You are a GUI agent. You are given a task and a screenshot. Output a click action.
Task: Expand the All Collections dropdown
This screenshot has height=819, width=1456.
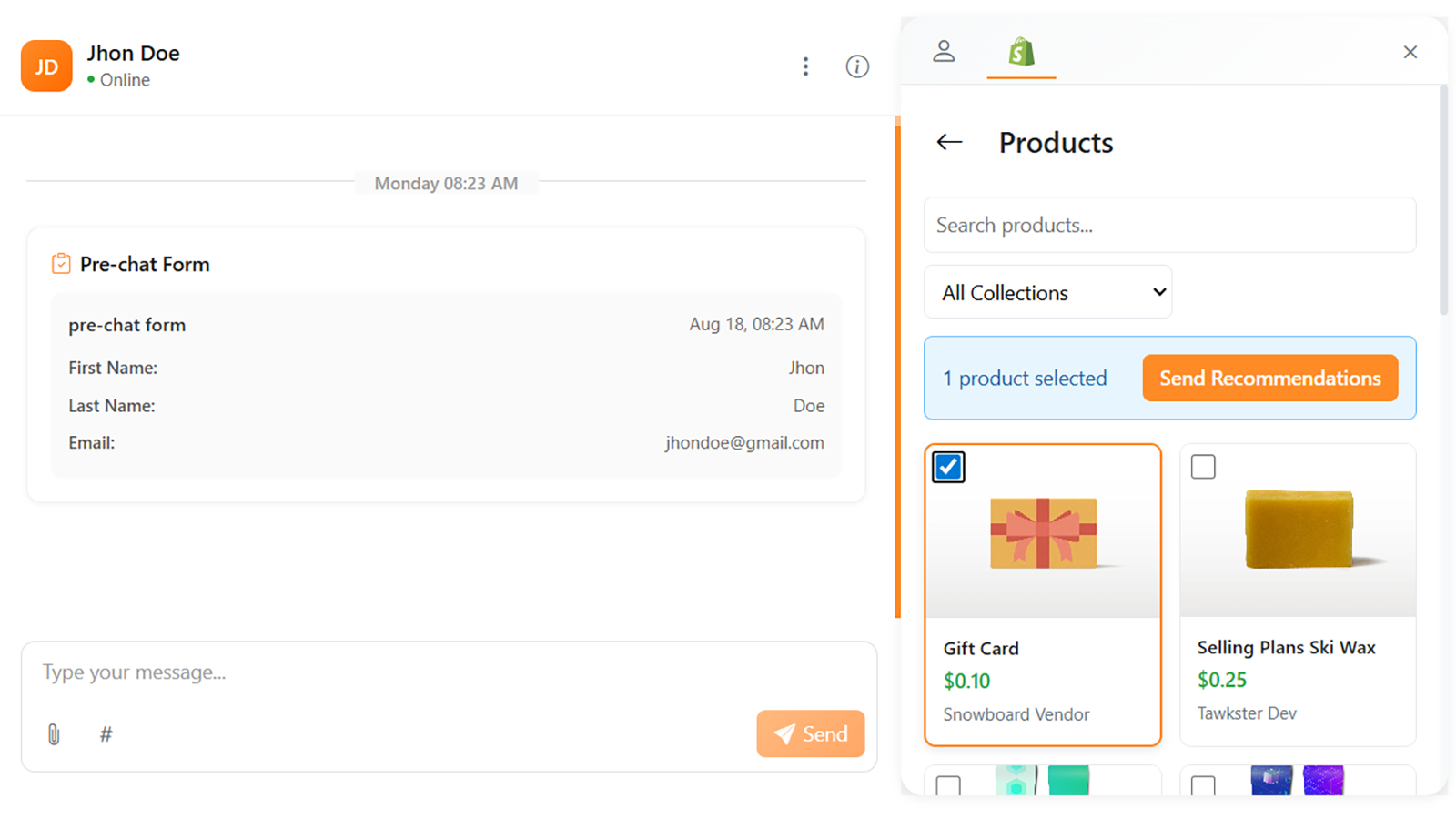pos(1047,292)
